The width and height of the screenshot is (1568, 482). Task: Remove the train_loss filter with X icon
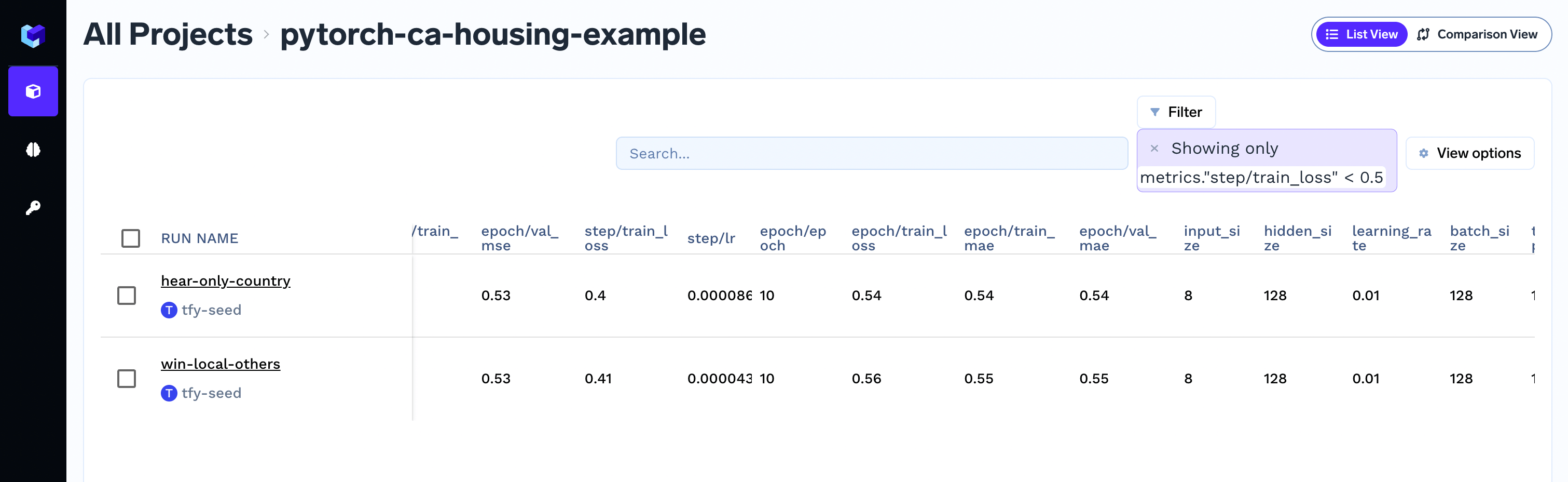(1154, 148)
